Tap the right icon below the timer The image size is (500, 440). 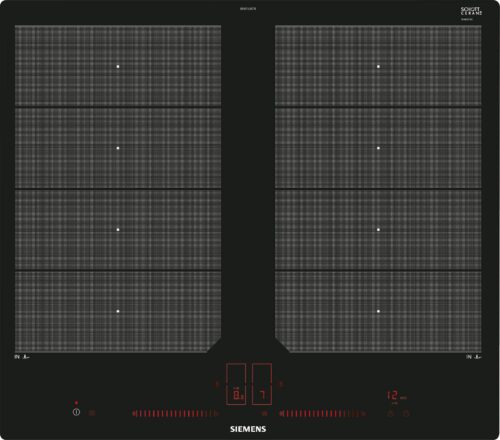406,413
